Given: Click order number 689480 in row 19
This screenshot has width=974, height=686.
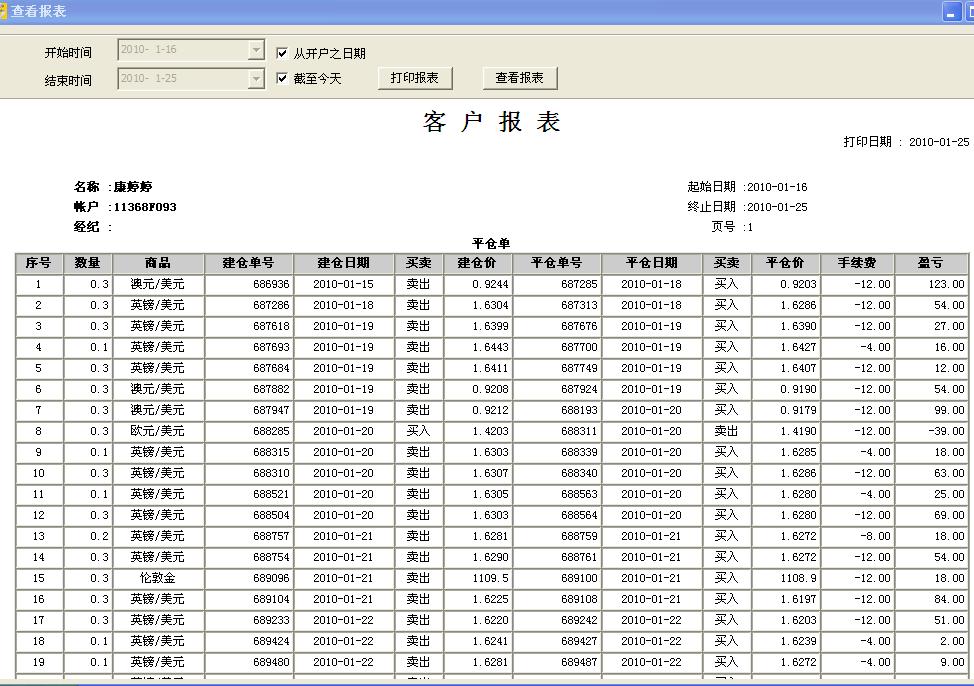Looking at the screenshot, I should (271, 662).
